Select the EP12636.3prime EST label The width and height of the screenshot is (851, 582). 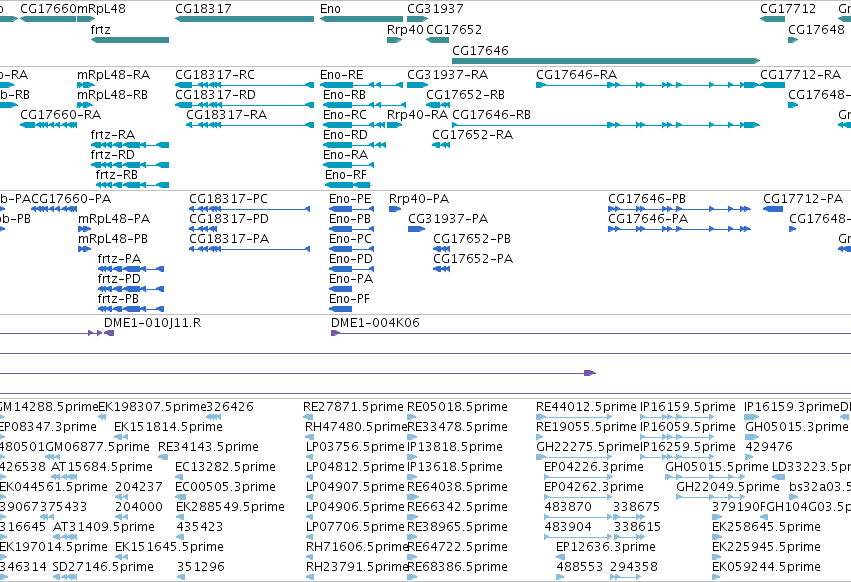[606, 547]
